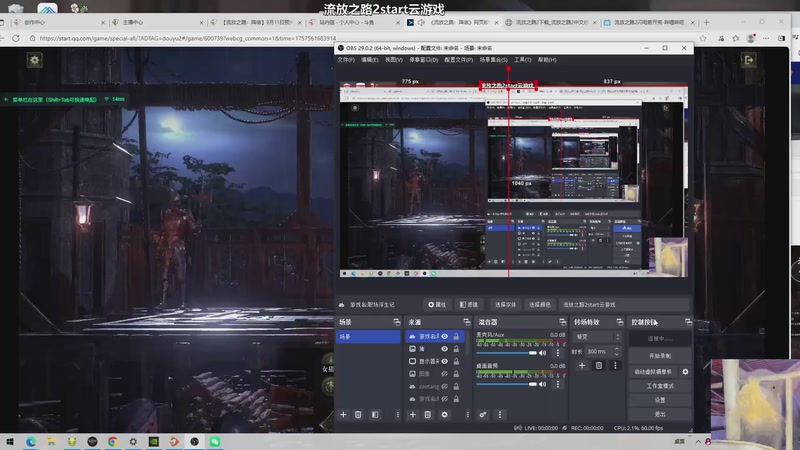800x450 pixels.
Task: Pop out the 控制按钮 controls dock
Action: 688,322
